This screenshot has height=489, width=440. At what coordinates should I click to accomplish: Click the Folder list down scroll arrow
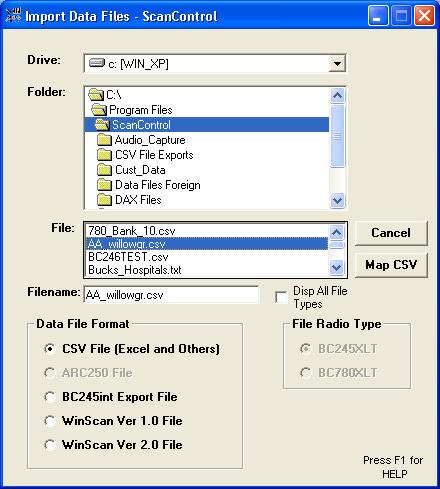(x=337, y=200)
